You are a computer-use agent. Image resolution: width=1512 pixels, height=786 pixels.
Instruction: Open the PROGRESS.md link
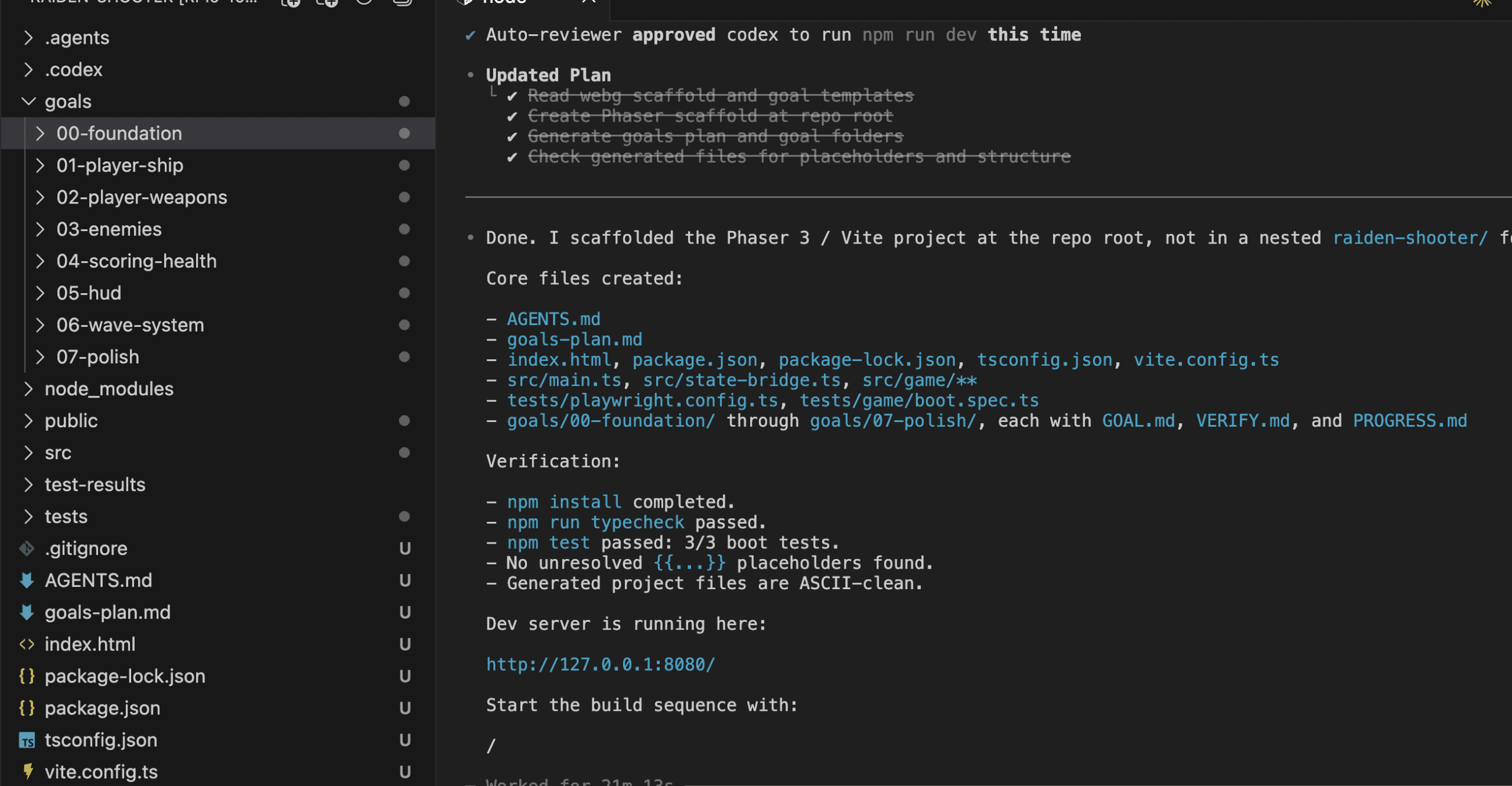(x=1410, y=421)
